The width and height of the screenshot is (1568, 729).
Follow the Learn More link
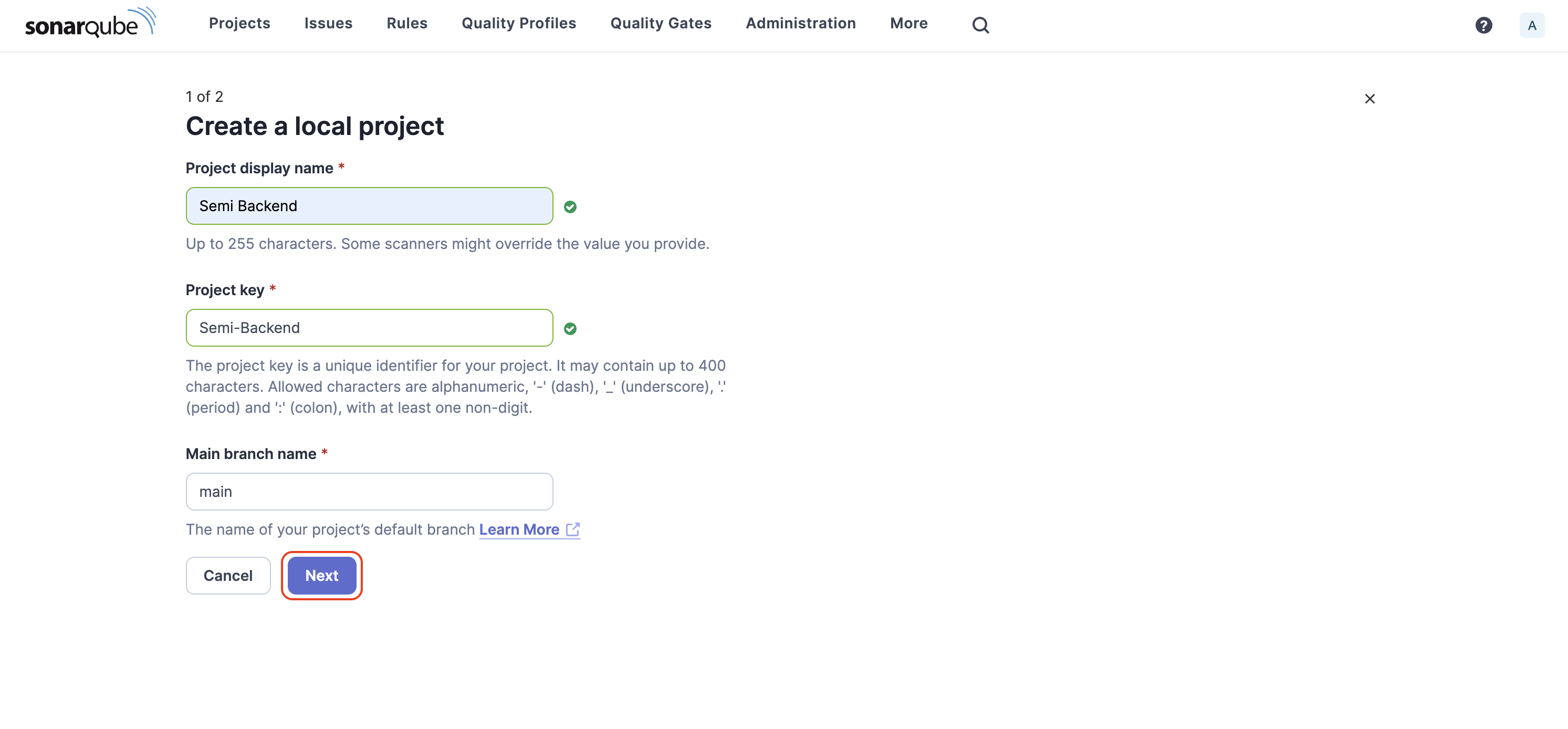[519, 529]
